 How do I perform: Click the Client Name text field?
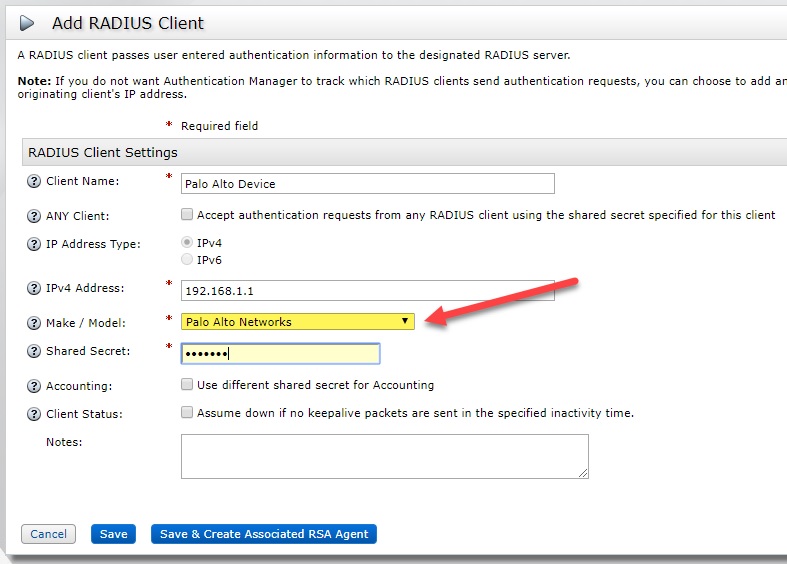[x=367, y=184]
